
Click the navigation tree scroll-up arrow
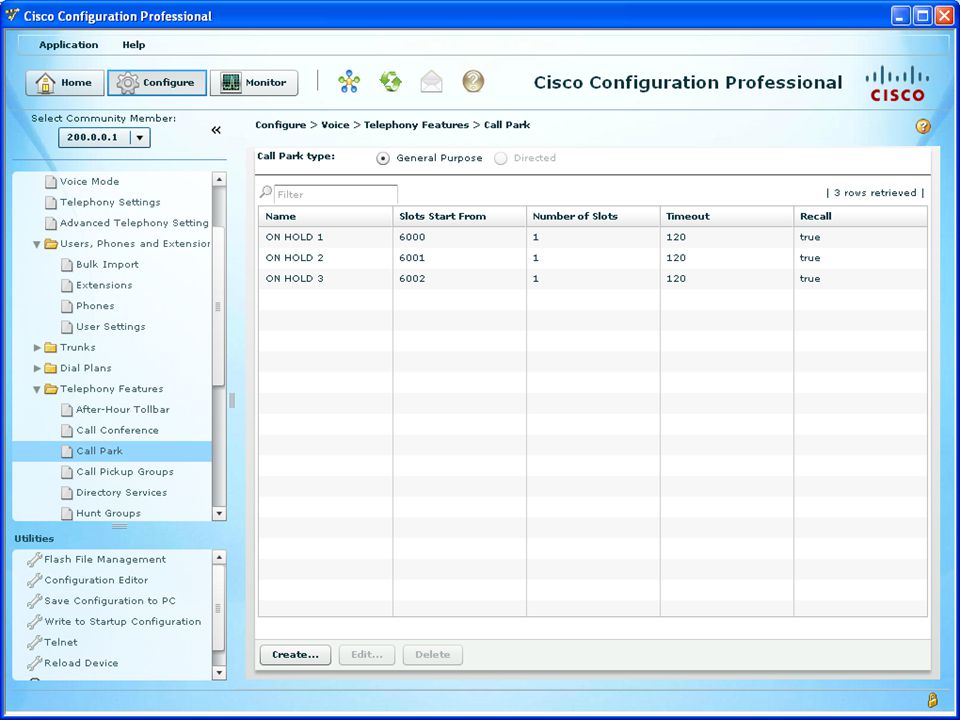[219, 179]
